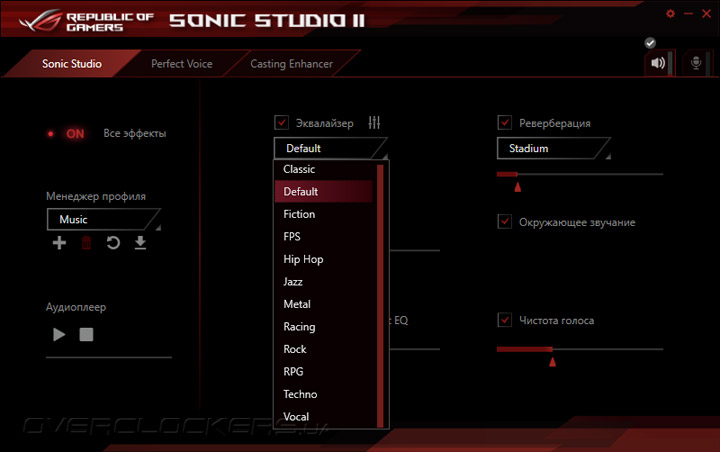The height and width of the screenshot is (452, 720).
Task: Collapse the equalizer Default preset dropdown
Action: (x=331, y=148)
